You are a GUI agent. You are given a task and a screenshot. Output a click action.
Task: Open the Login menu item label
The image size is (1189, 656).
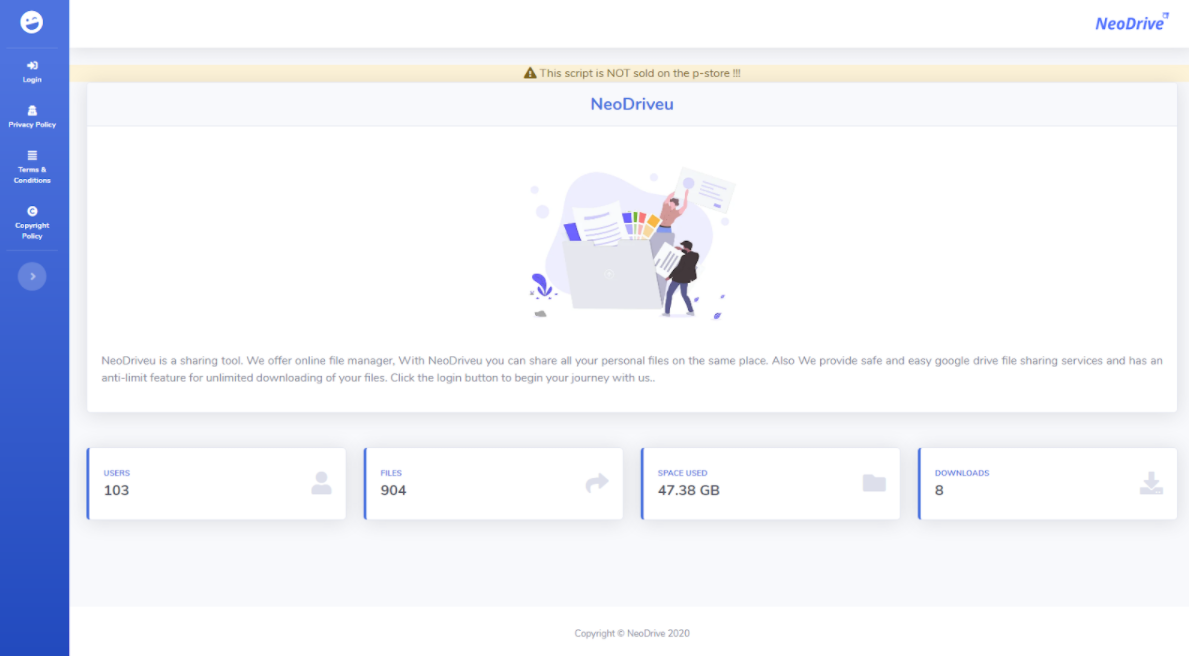click(32, 80)
